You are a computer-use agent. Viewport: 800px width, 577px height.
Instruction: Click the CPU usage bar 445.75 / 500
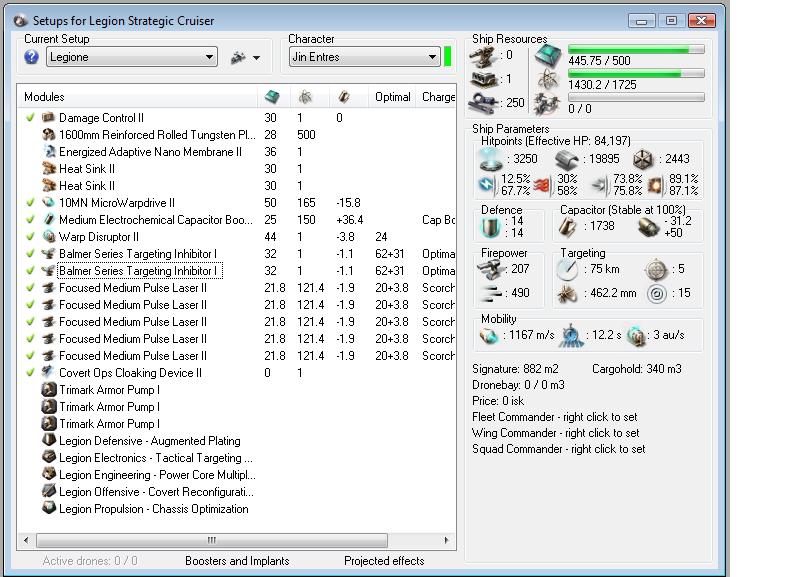[x=636, y=49]
